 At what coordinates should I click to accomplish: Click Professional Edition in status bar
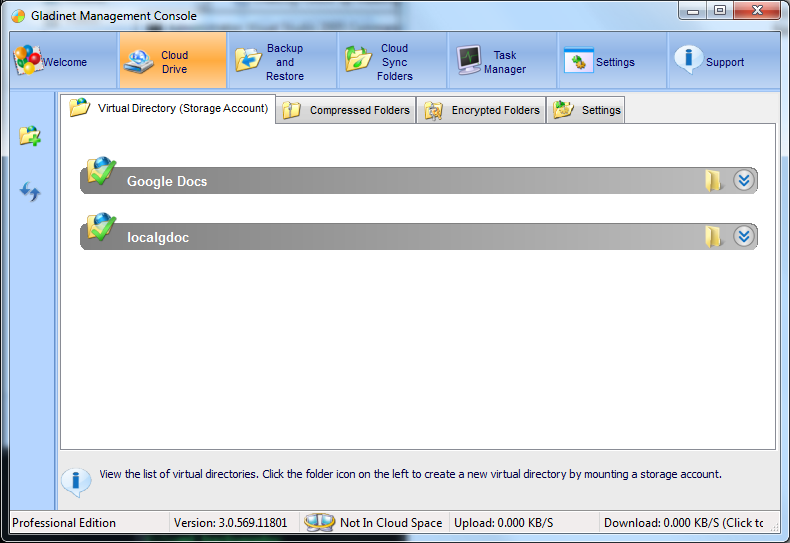point(64,523)
